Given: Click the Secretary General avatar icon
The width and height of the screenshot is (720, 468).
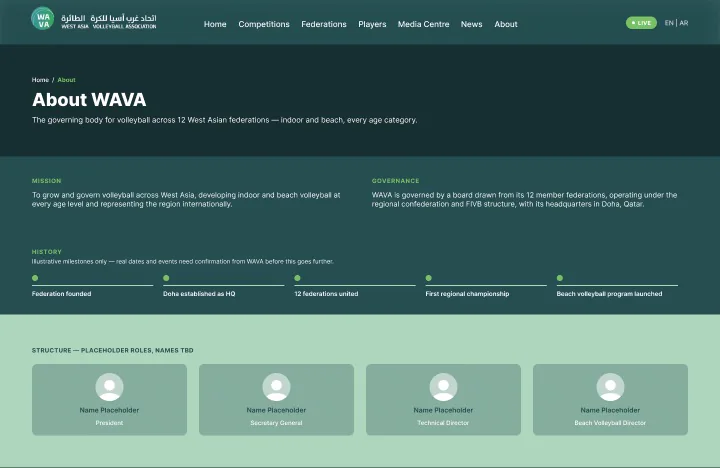Looking at the screenshot, I should (276, 387).
